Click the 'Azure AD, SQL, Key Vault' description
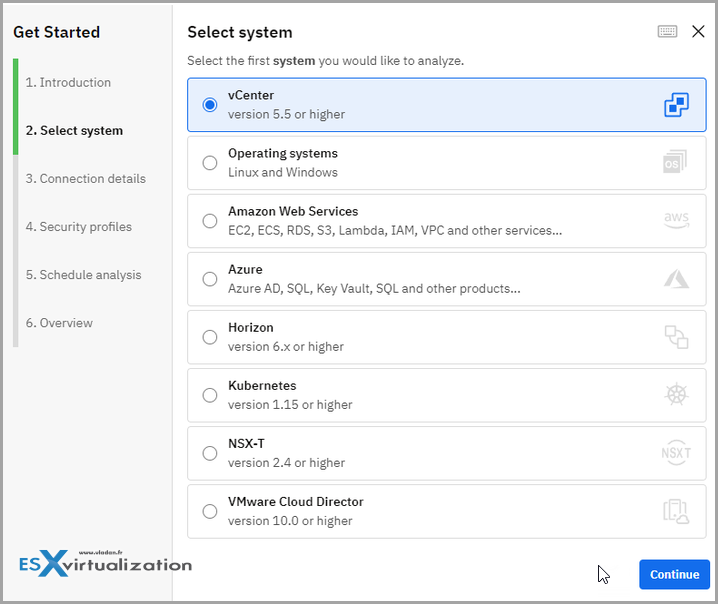718x604 pixels. [x=374, y=288]
